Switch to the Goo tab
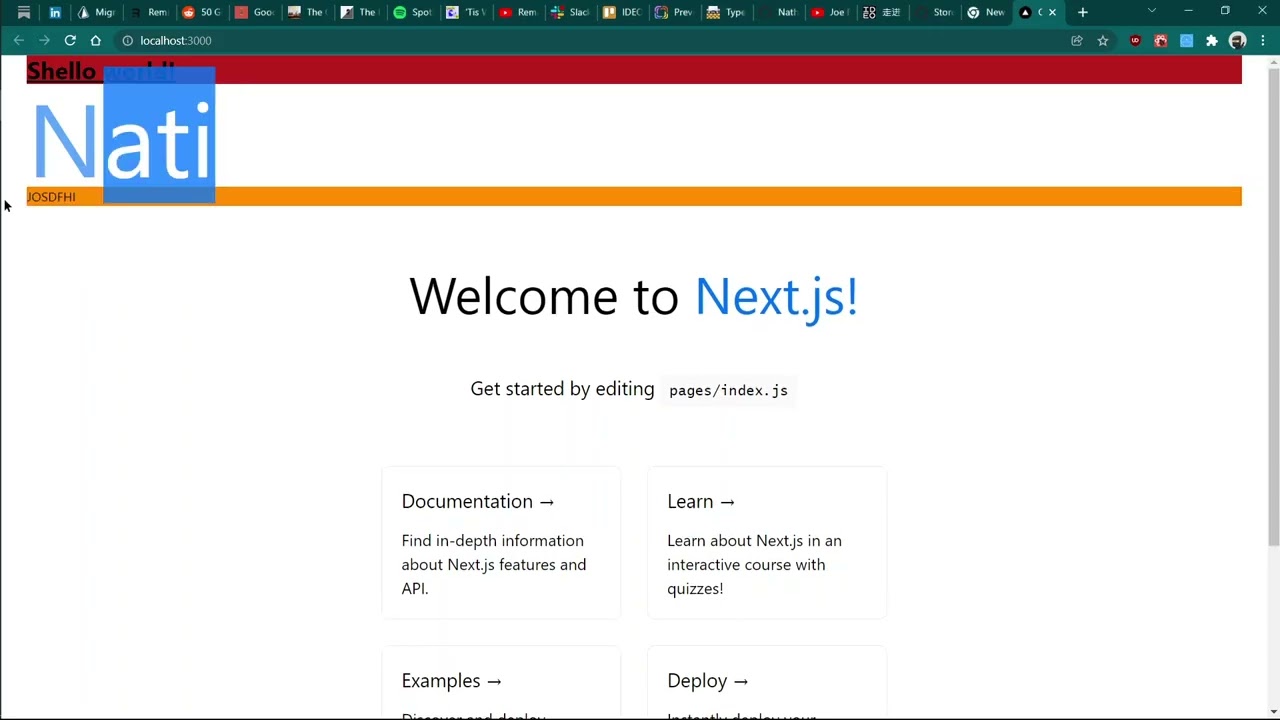This screenshot has width=1280, height=720. pyautogui.click(x=254, y=12)
